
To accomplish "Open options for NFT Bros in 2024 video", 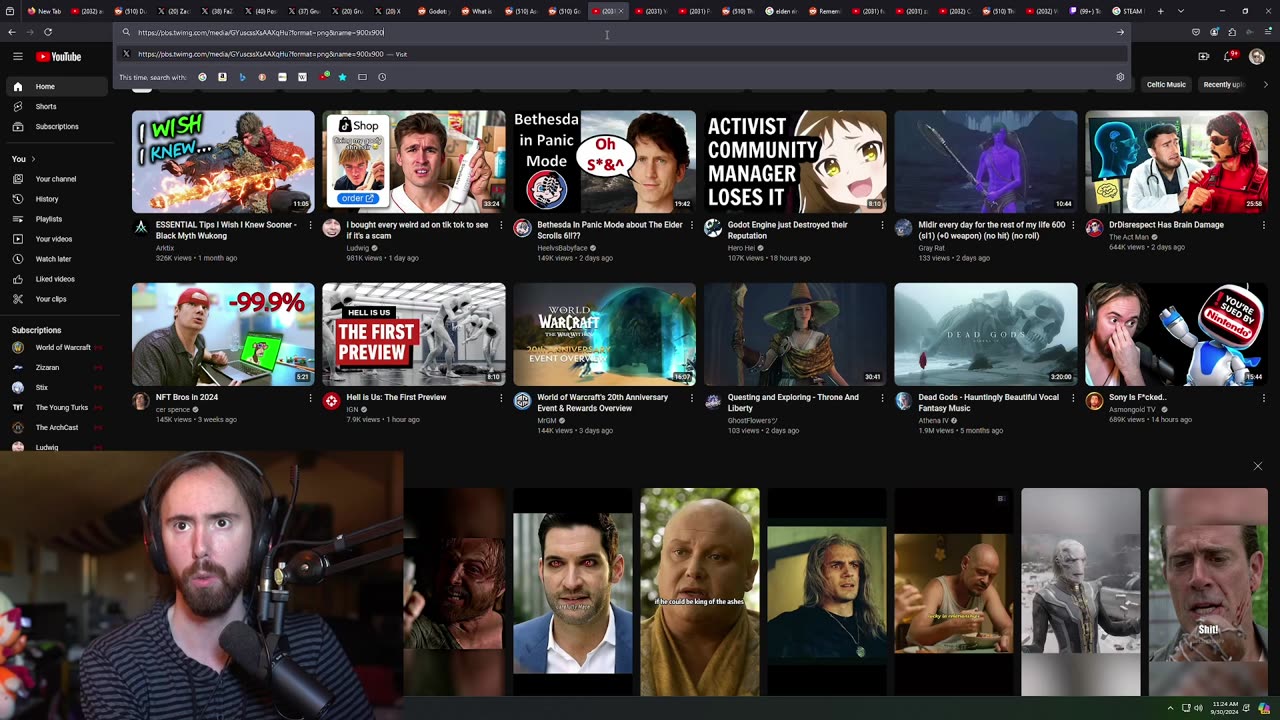I will (310, 398).
